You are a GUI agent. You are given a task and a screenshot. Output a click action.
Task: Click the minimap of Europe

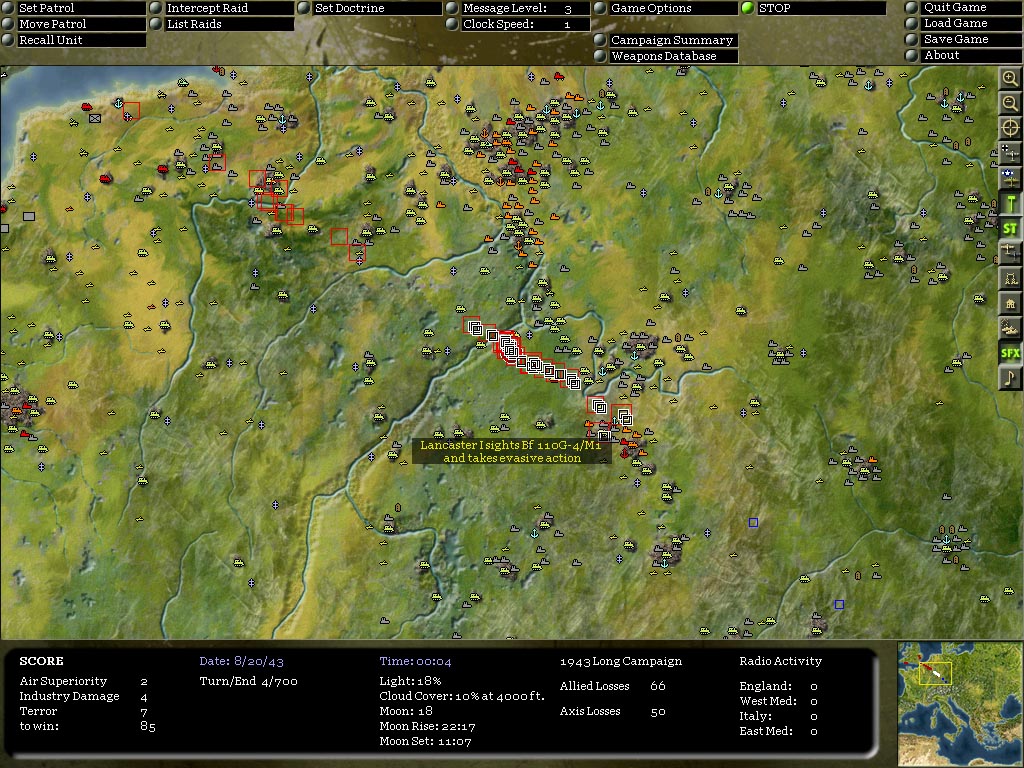pos(960,704)
